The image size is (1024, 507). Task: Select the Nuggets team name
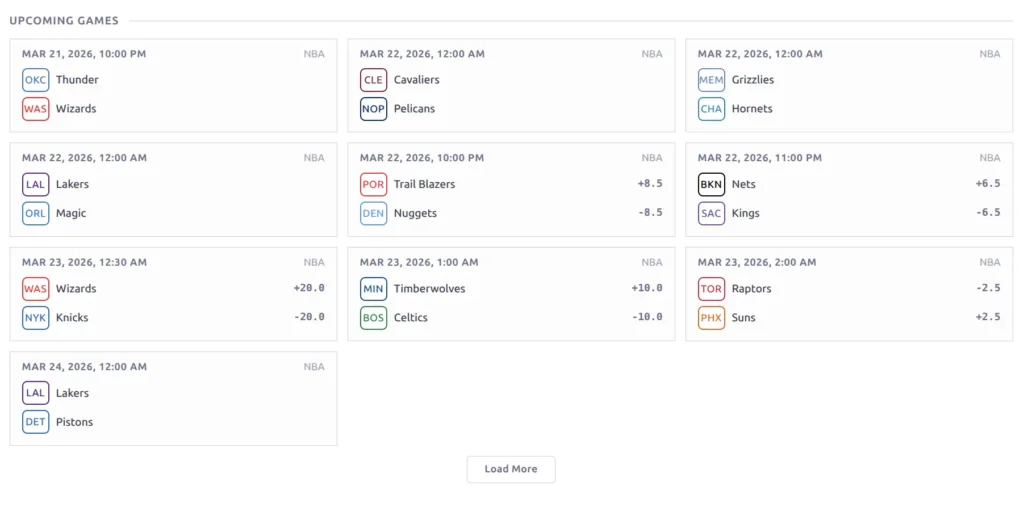click(415, 213)
